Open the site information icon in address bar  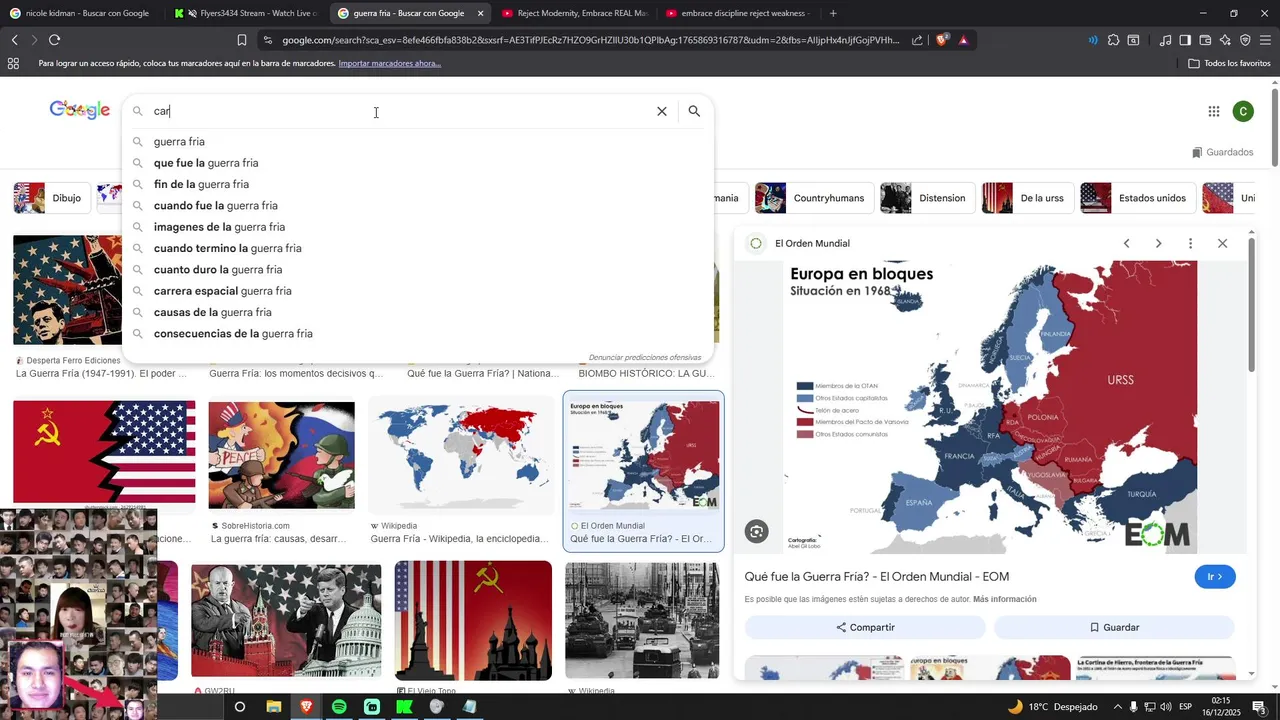267,40
